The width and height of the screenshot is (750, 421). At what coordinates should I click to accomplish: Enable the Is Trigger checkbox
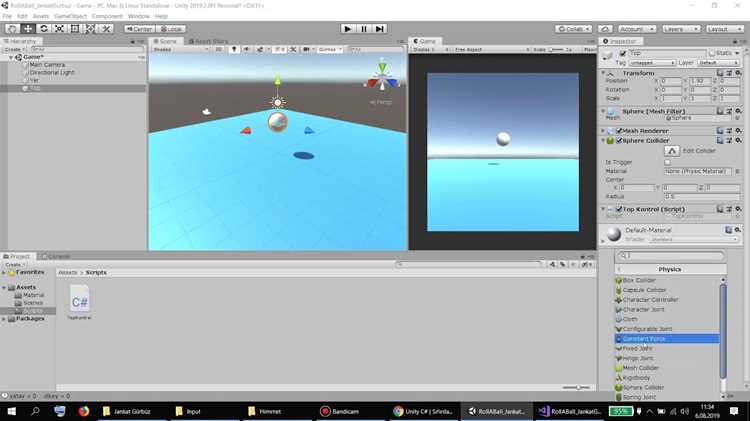(667, 162)
